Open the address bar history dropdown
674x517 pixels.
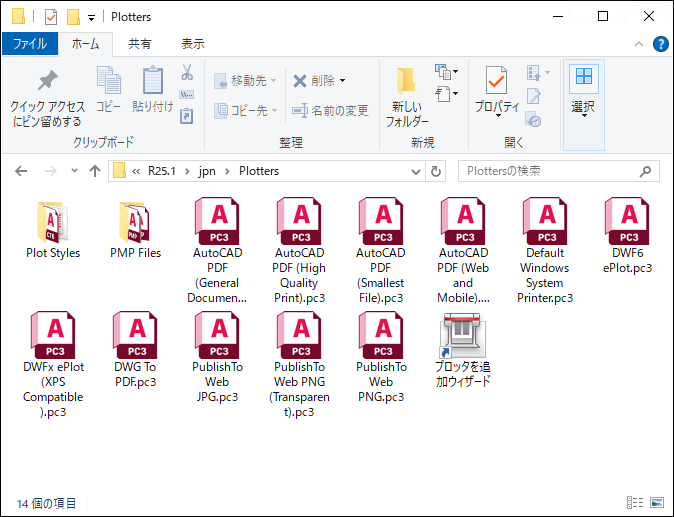tap(416, 171)
